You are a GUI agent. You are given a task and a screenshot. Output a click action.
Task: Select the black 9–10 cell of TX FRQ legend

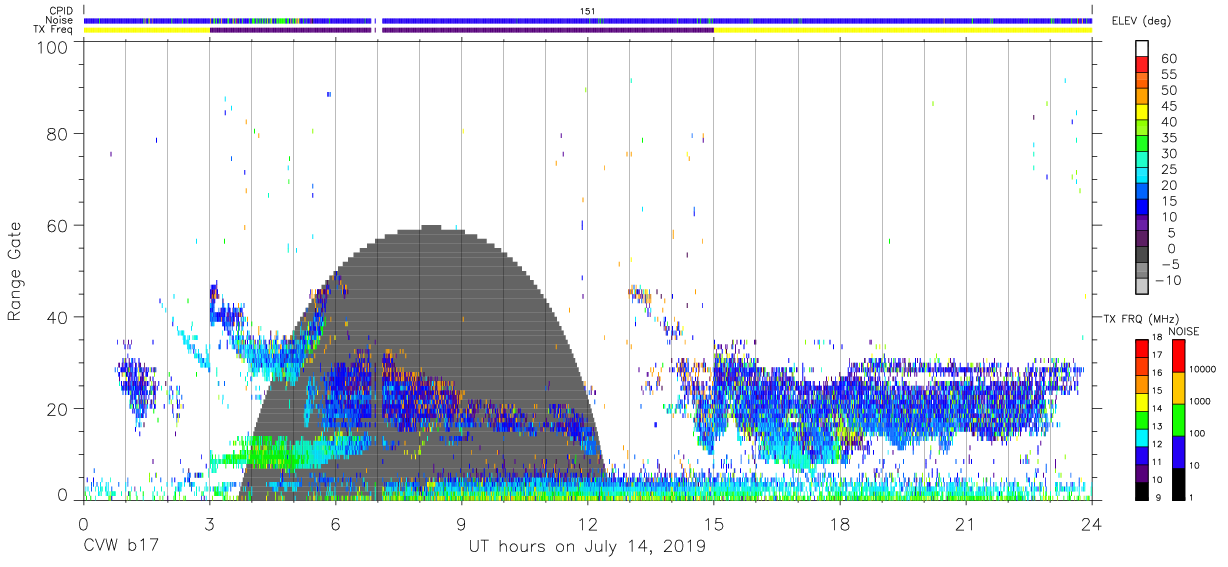(x=1141, y=490)
